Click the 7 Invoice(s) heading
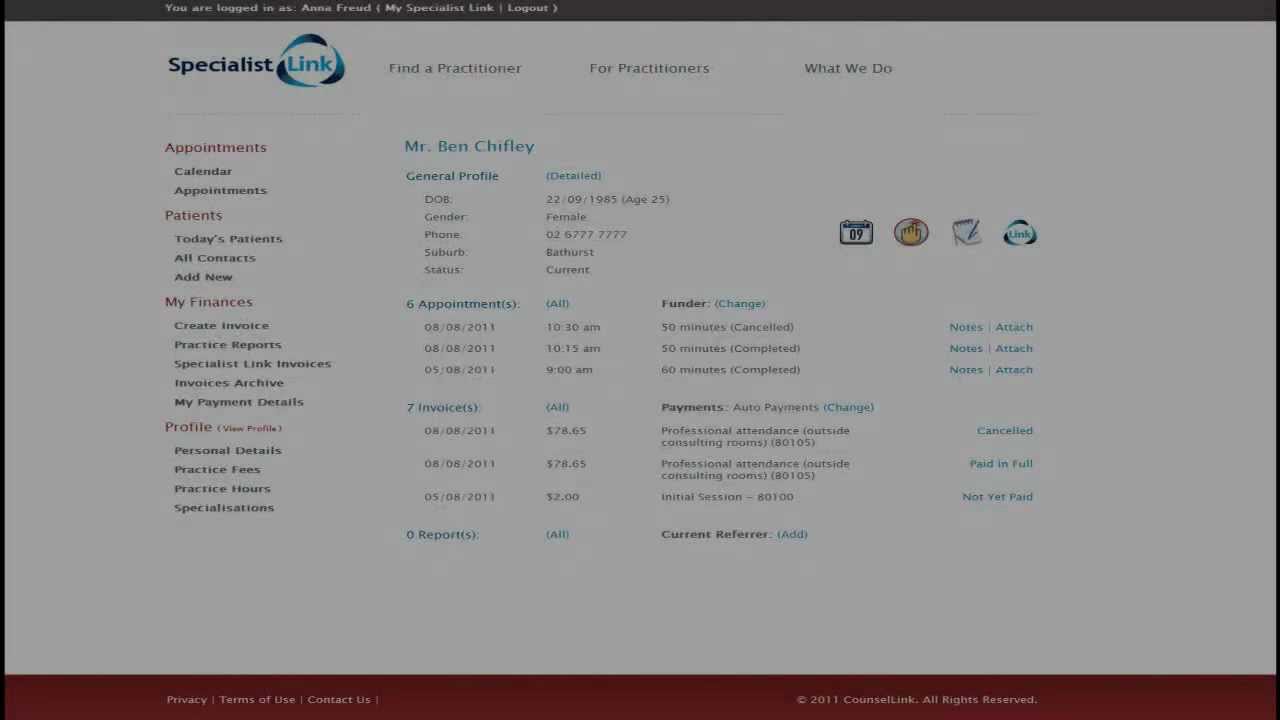This screenshot has width=1280, height=720. (443, 408)
